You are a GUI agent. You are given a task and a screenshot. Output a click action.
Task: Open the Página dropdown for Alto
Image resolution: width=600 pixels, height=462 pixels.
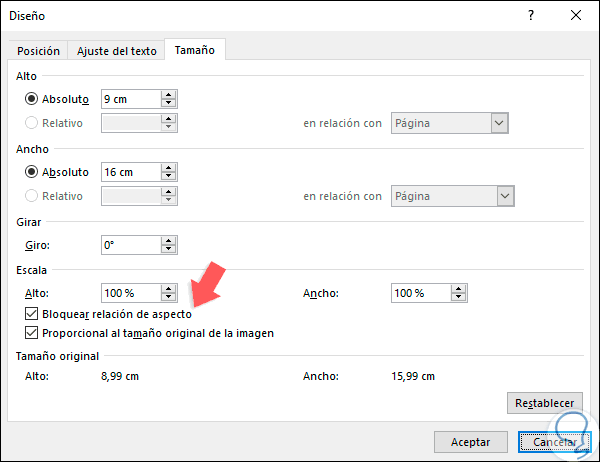[x=500, y=123]
